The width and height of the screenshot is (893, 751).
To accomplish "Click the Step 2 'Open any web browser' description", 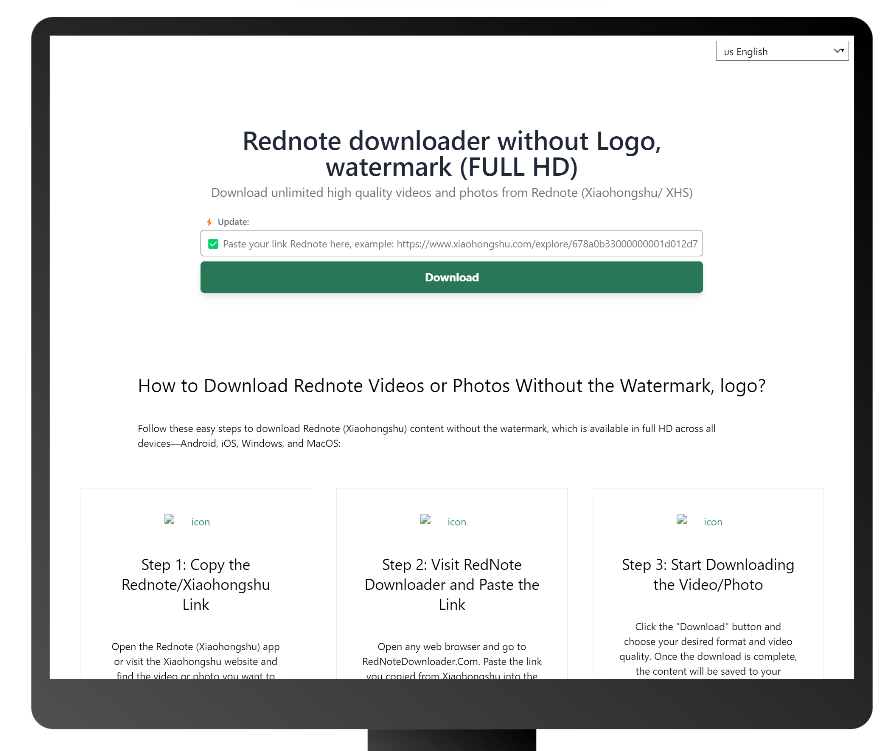I will point(451,661).
